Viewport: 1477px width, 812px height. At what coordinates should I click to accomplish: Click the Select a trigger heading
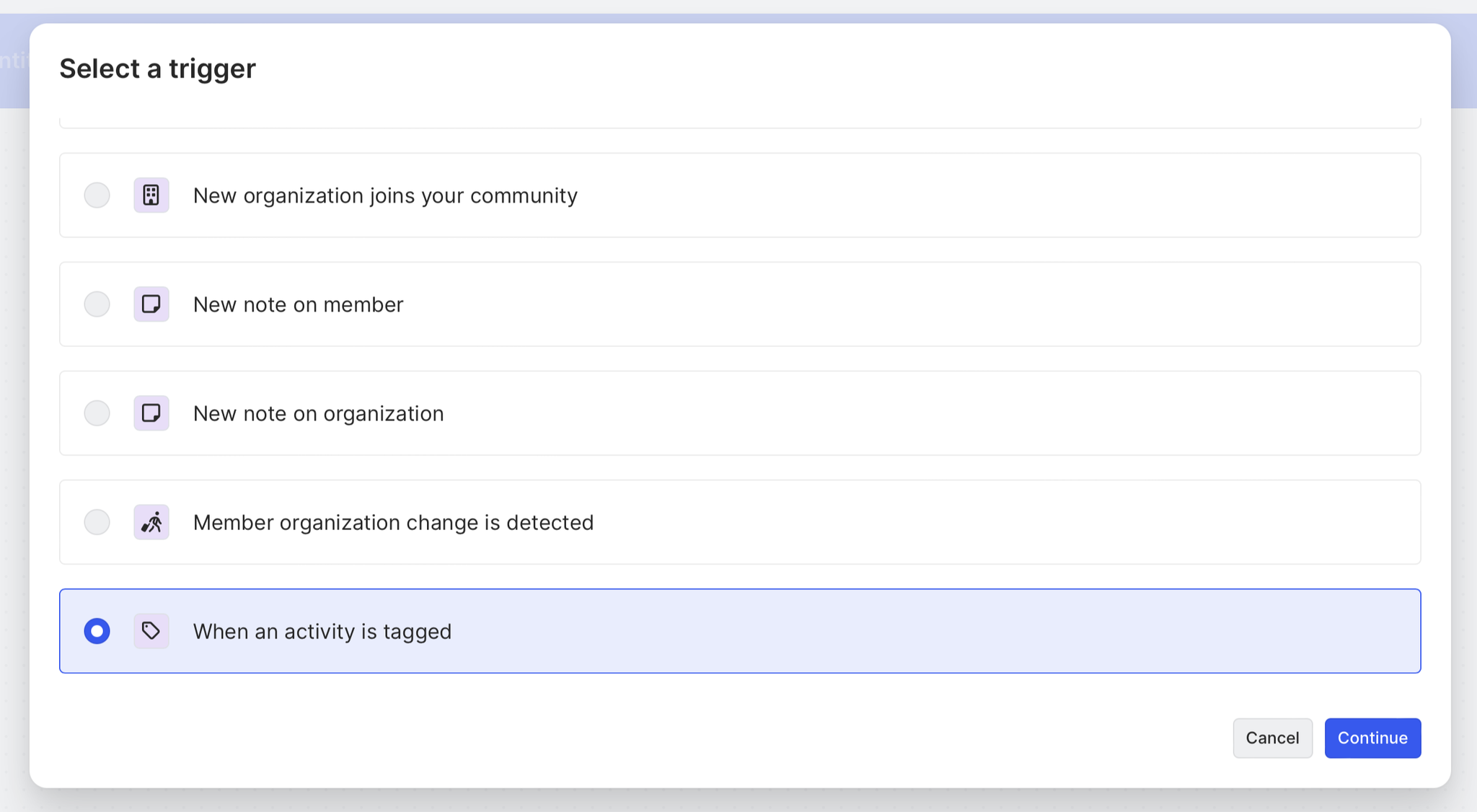157,69
